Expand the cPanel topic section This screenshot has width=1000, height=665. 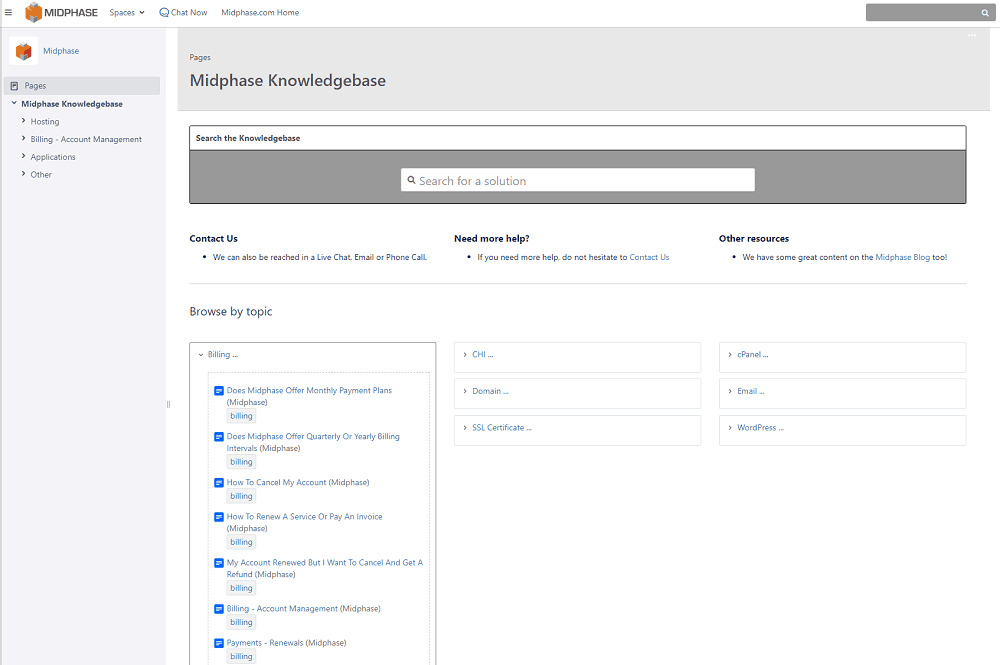[730, 354]
